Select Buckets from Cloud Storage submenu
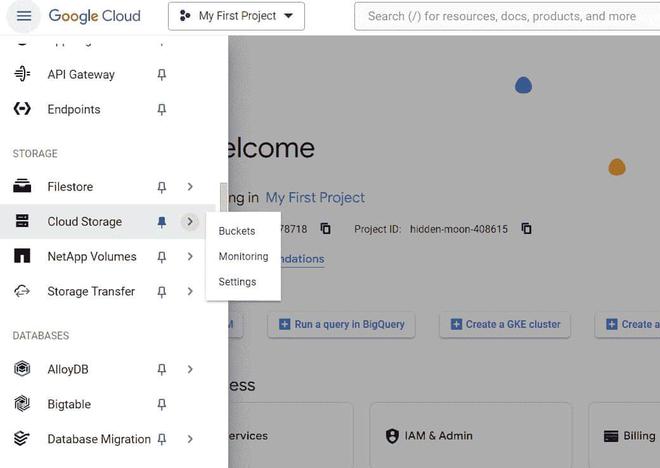The height and width of the screenshot is (468, 660). coord(237,231)
